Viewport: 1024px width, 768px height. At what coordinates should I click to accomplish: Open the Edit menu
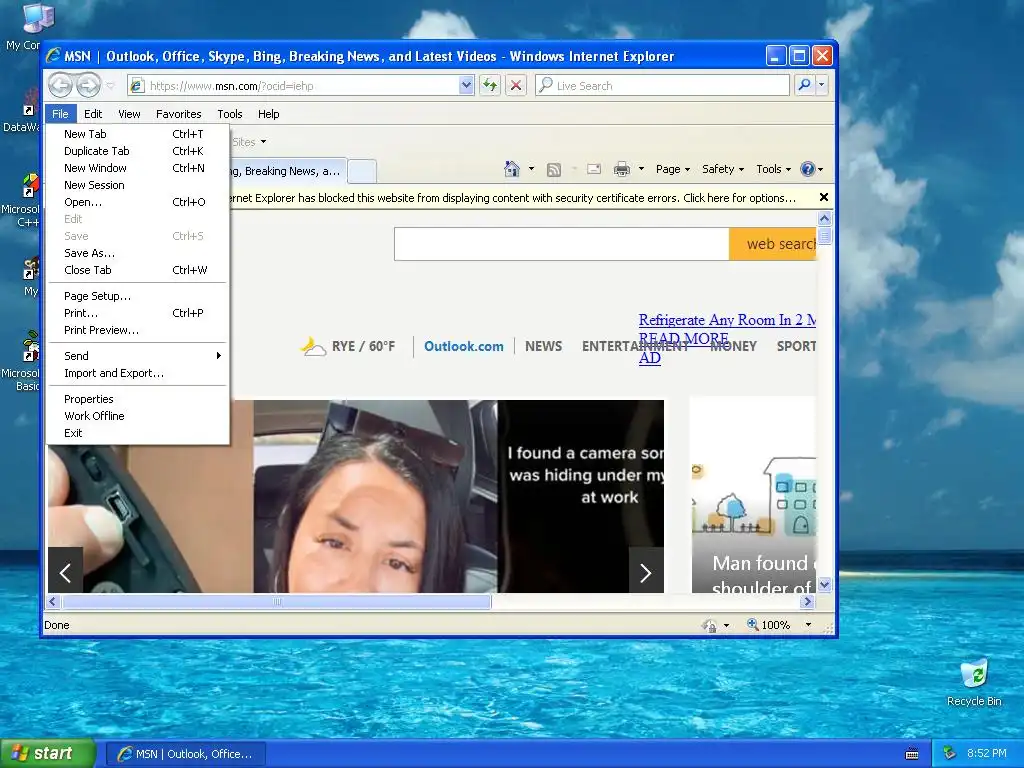click(x=93, y=114)
